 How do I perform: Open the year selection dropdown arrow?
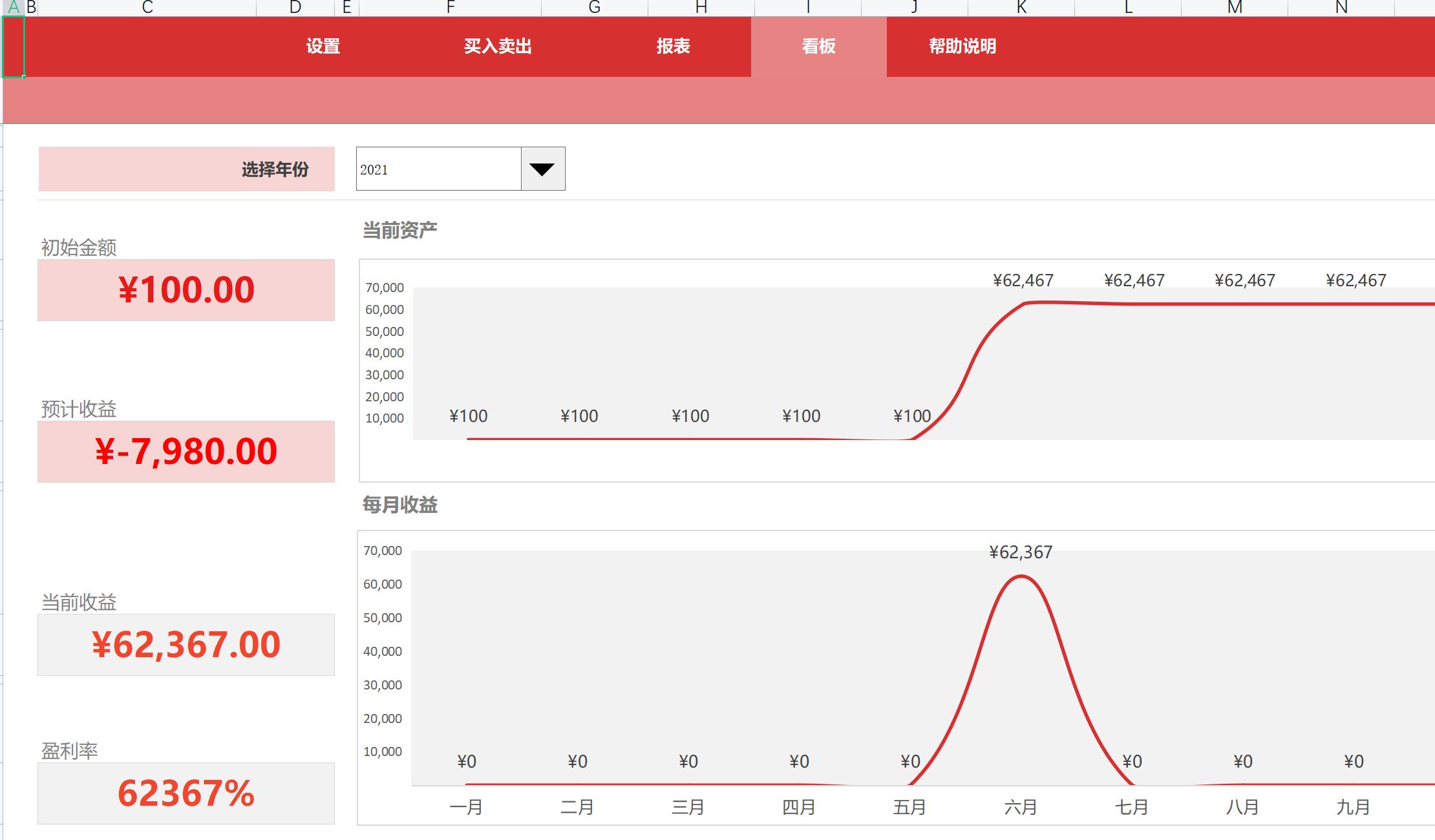pos(542,169)
